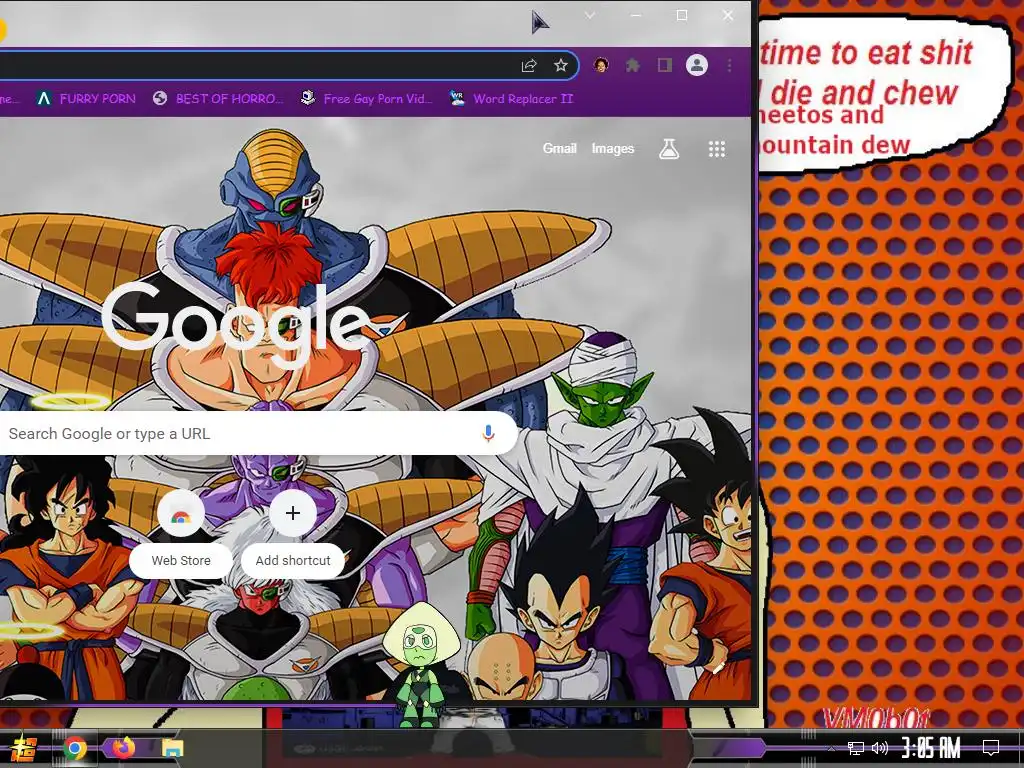The height and width of the screenshot is (768, 1024).
Task: Click the Add shortcut button
Action: [x=293, y=536]
